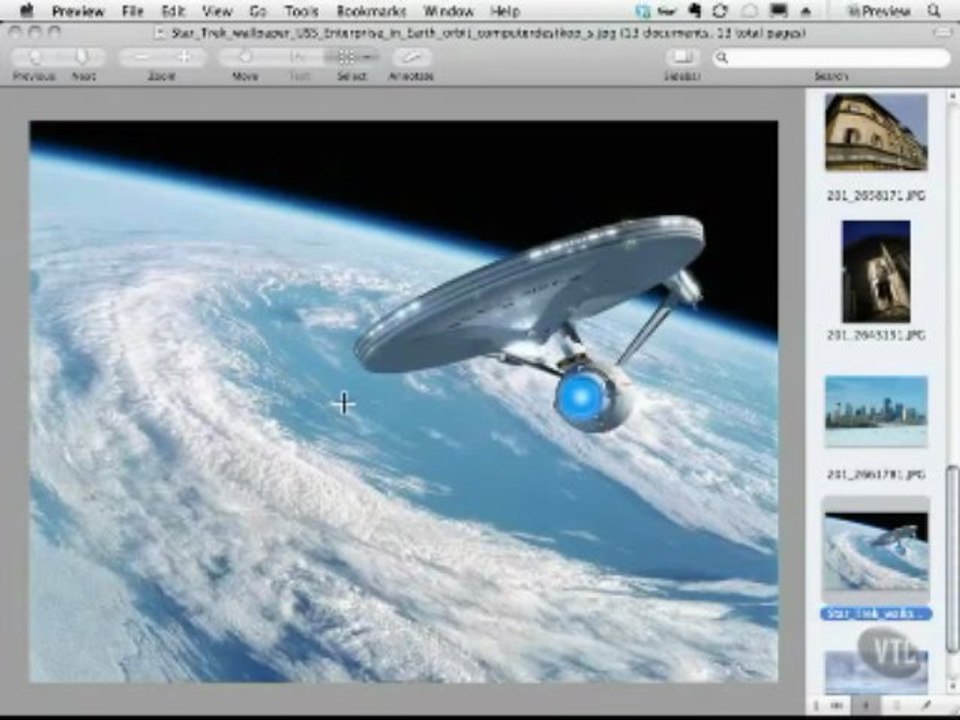Open the Edit menu
The height and width of the screenshot is (720, 960).
(173, 11)
